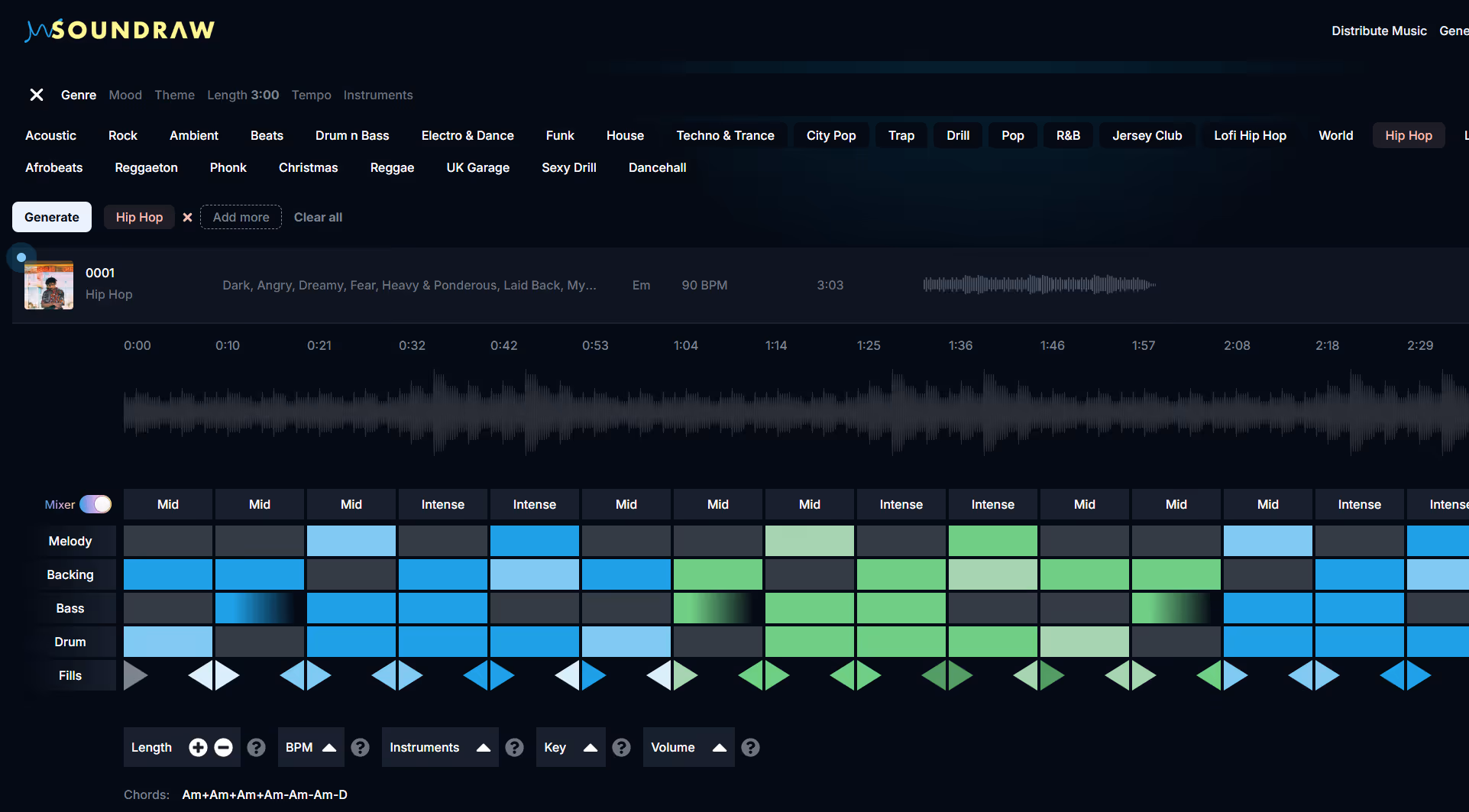Open the Distribute Music link

(x=1379, y=31)
